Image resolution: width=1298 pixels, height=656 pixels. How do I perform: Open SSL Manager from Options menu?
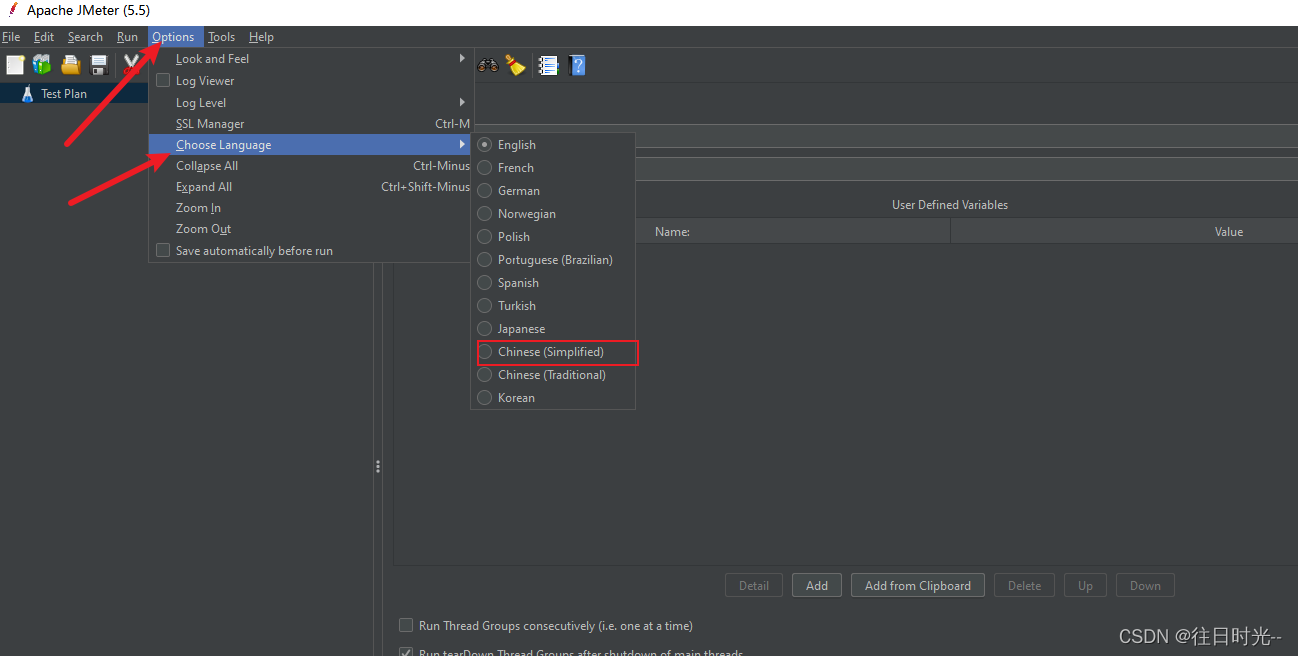point(310,124)
